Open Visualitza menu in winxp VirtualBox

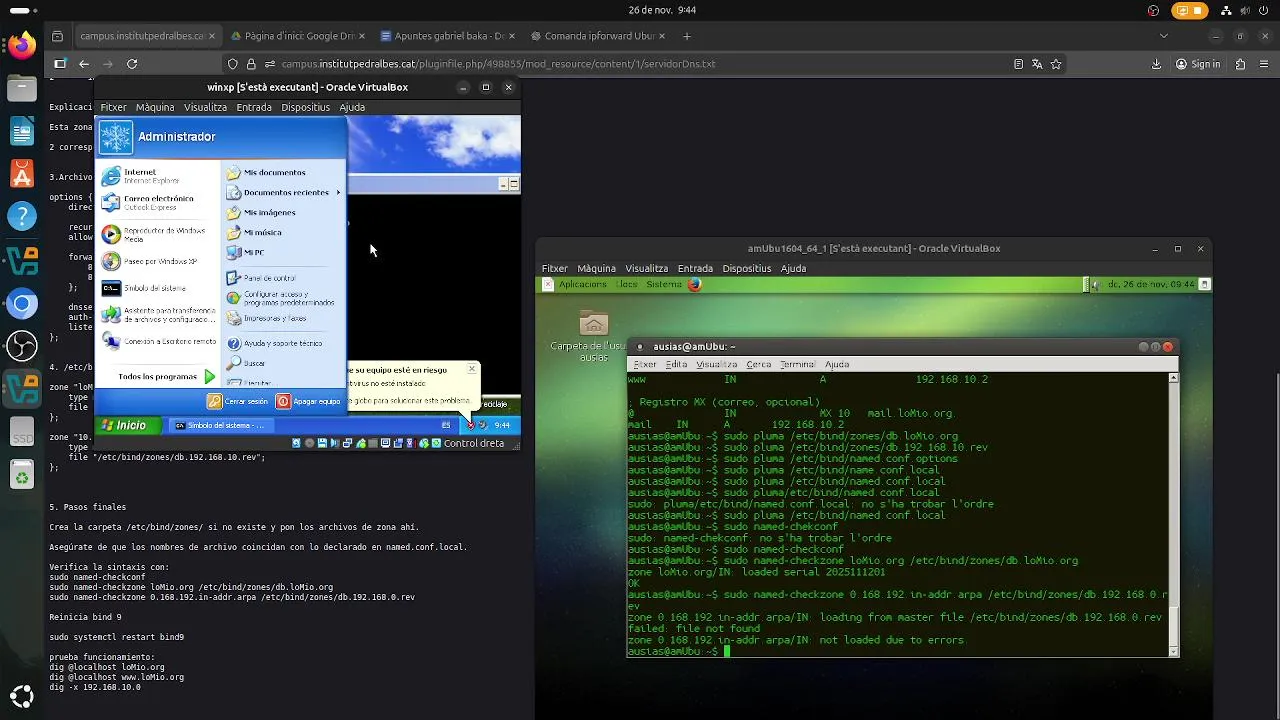tap(205, 107)
